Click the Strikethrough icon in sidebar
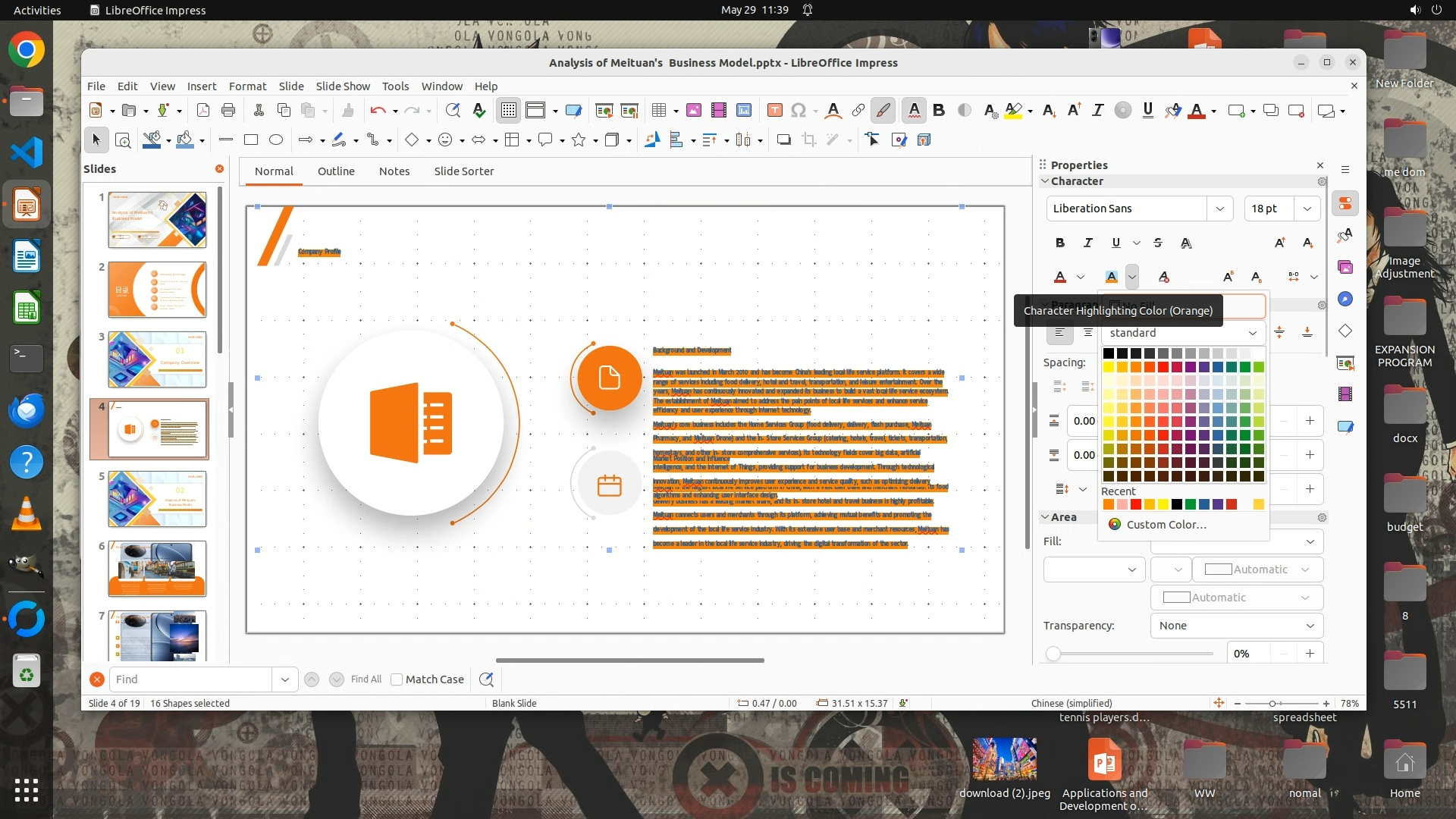The width and height of the screenshot is (1456, 819). (x=1157, y=243)
